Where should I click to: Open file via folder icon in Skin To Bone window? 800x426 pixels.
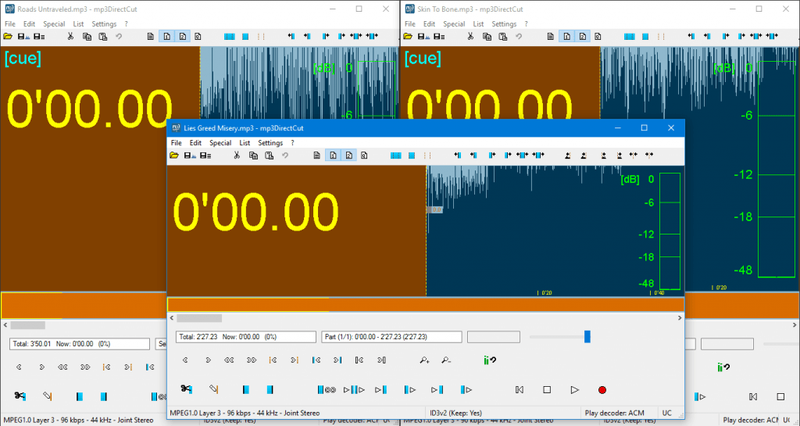pos(408,36)
